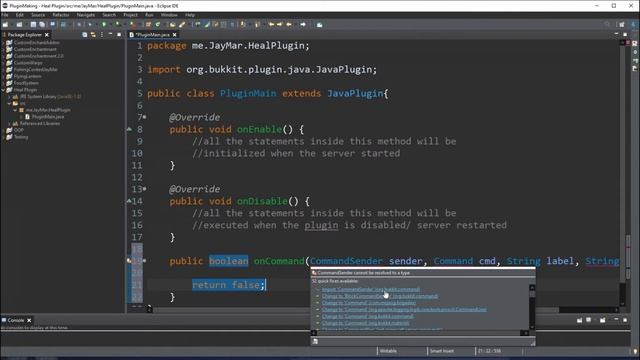Toggle code folding at line 19

(x=144, y=260)
